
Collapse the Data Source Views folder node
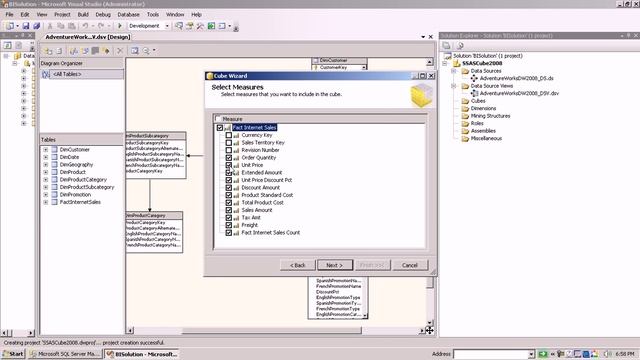(x=454, y=86)
